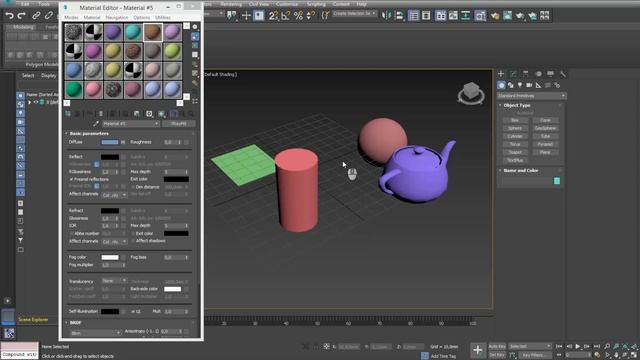Open refraction Affect channels dropdown

pyautogui.click(x=114, y=242)
